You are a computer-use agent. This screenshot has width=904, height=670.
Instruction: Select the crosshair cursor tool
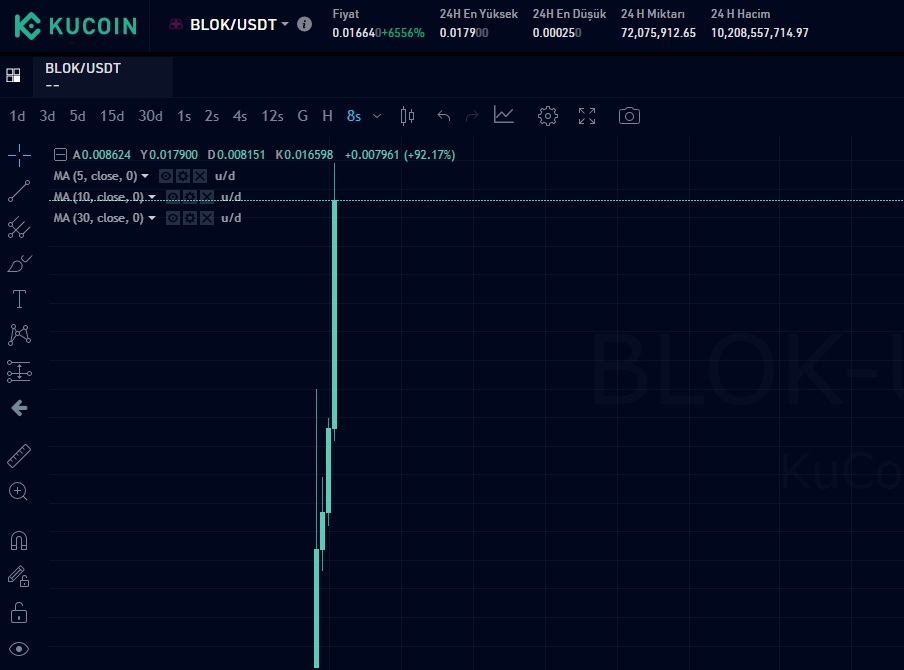[19, 155]
